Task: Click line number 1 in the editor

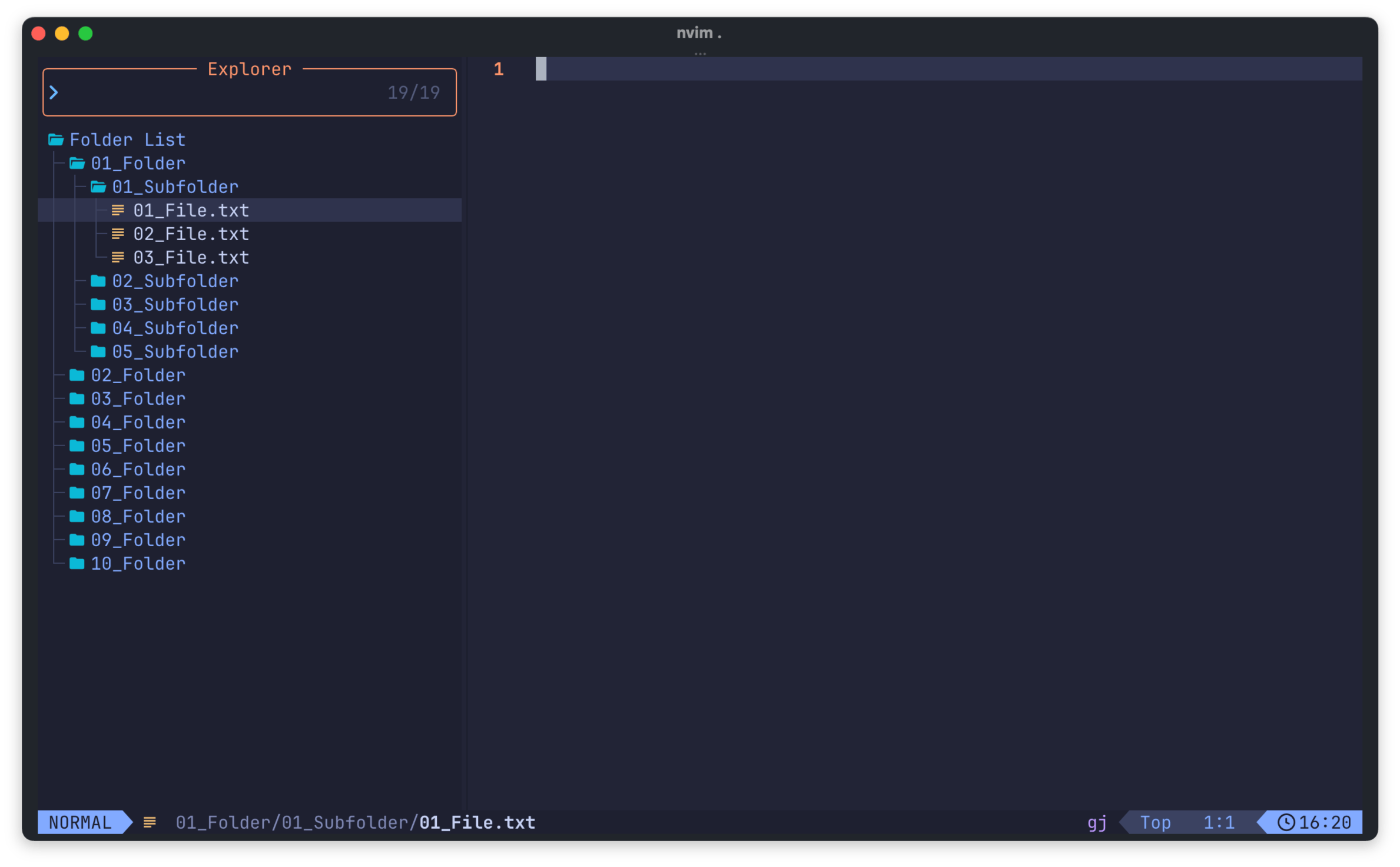Action: (499, 69)
